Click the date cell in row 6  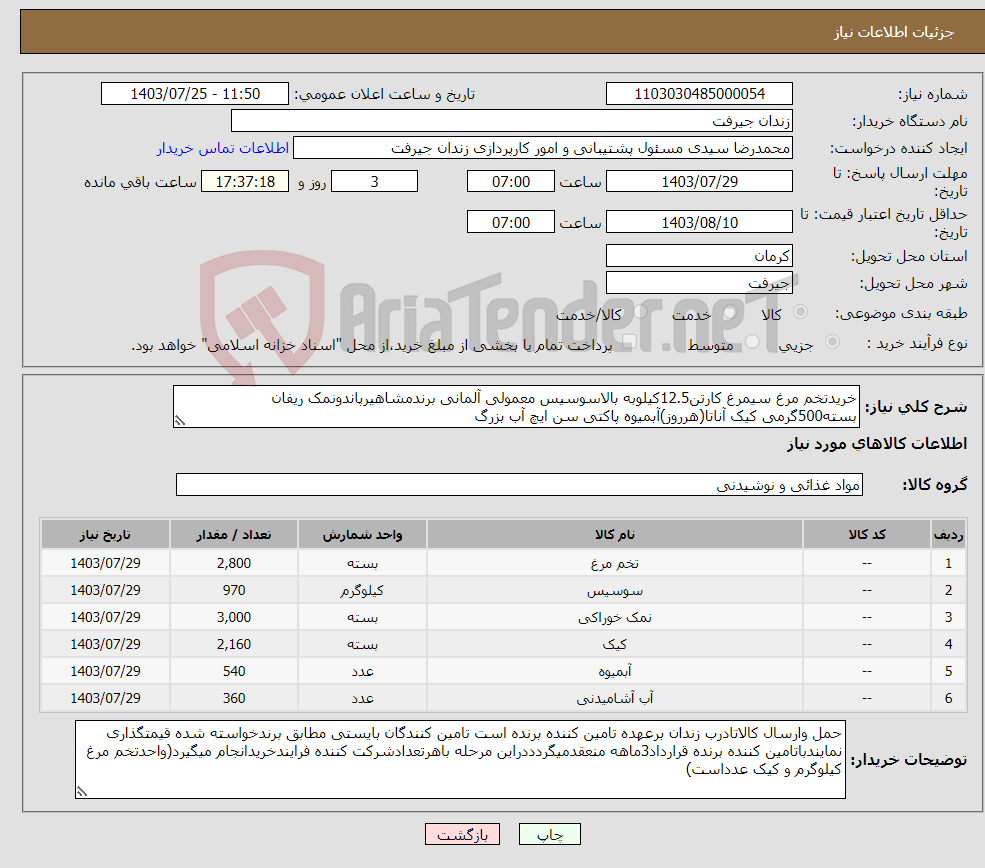coord(106,698)
